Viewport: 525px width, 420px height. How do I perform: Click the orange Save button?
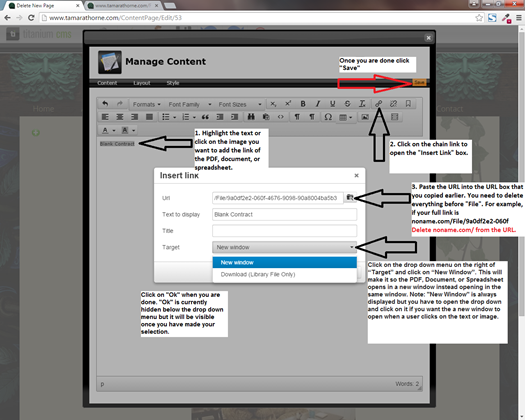[419, 82]
